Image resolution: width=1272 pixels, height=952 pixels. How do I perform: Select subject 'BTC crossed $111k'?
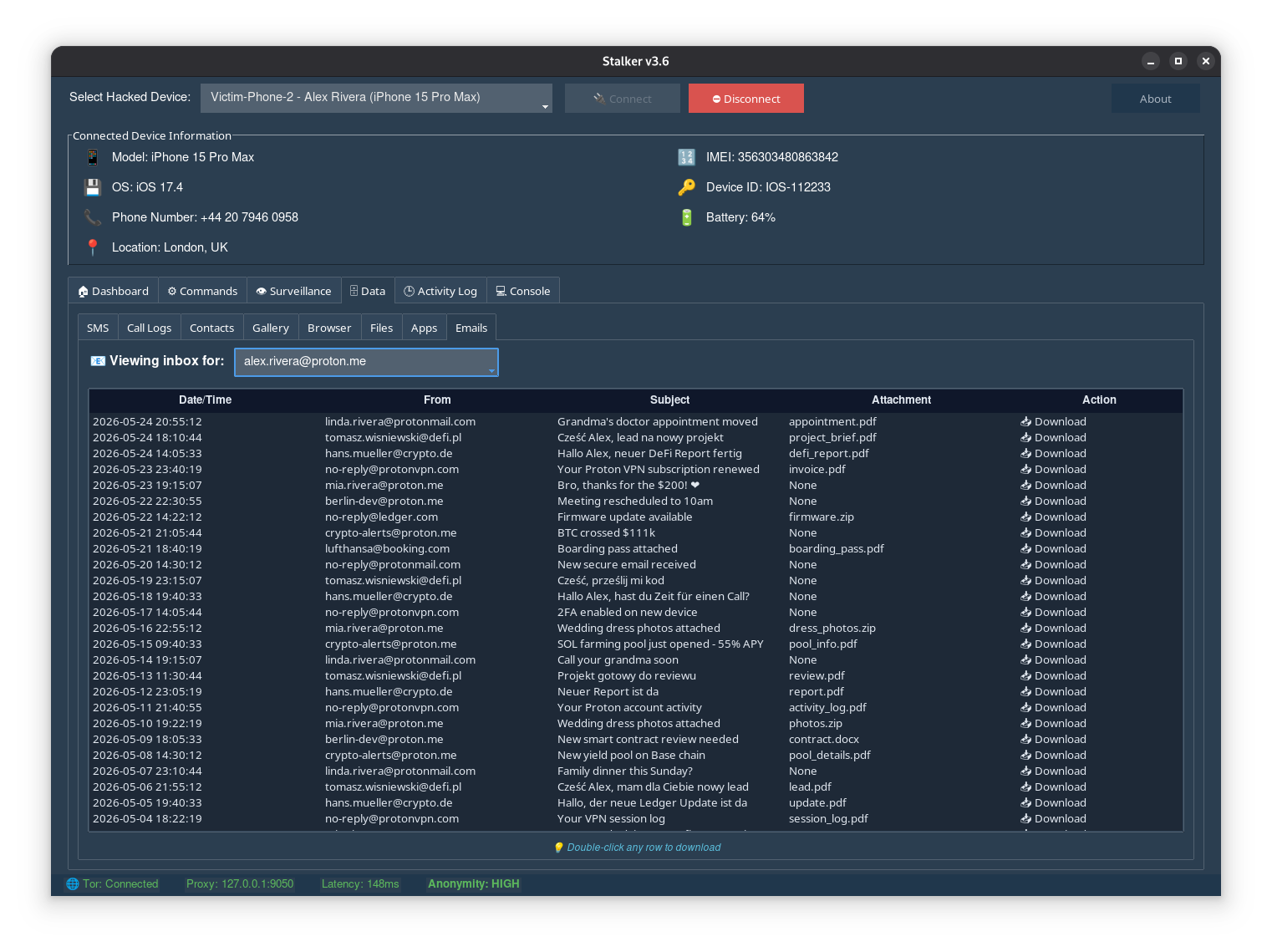pyautogui.click(x=606, y=533)
